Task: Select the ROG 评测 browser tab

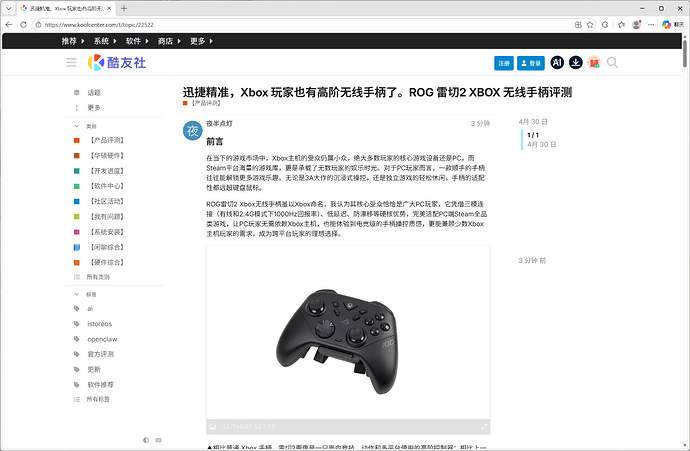Action: click(x=66, y=8)
